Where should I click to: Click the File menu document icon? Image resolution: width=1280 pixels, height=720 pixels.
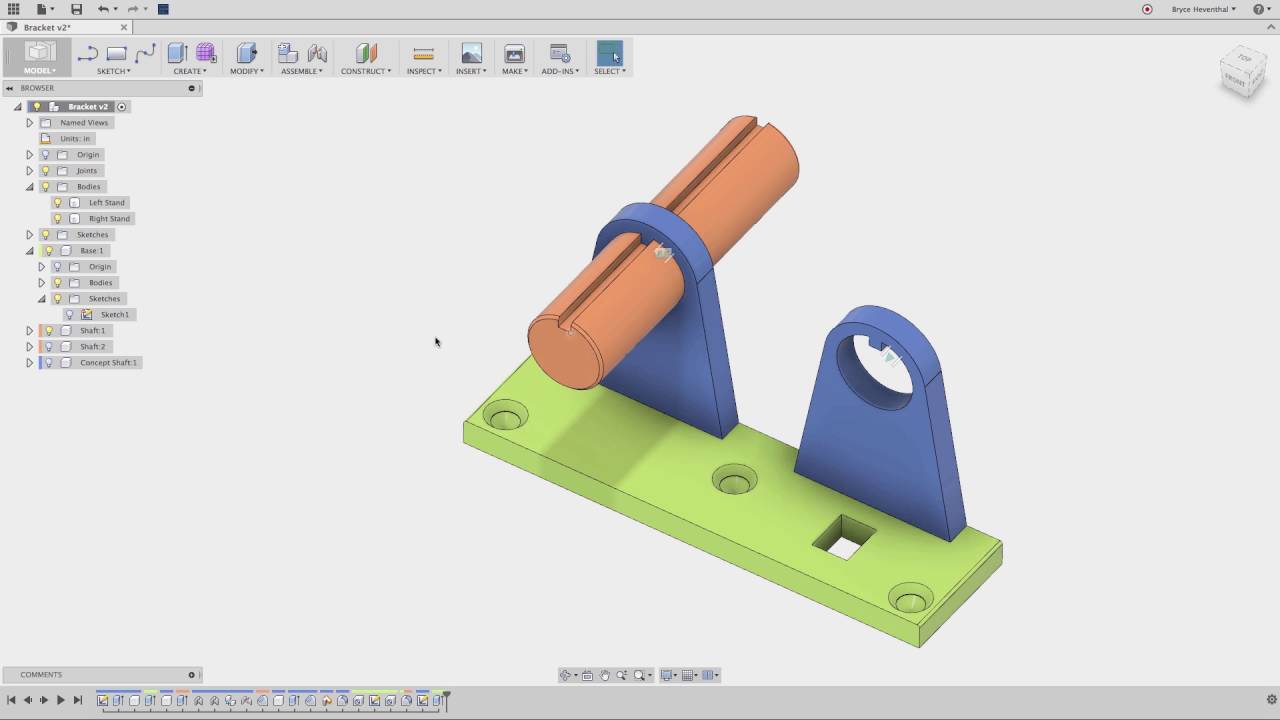tap(44, 9)
